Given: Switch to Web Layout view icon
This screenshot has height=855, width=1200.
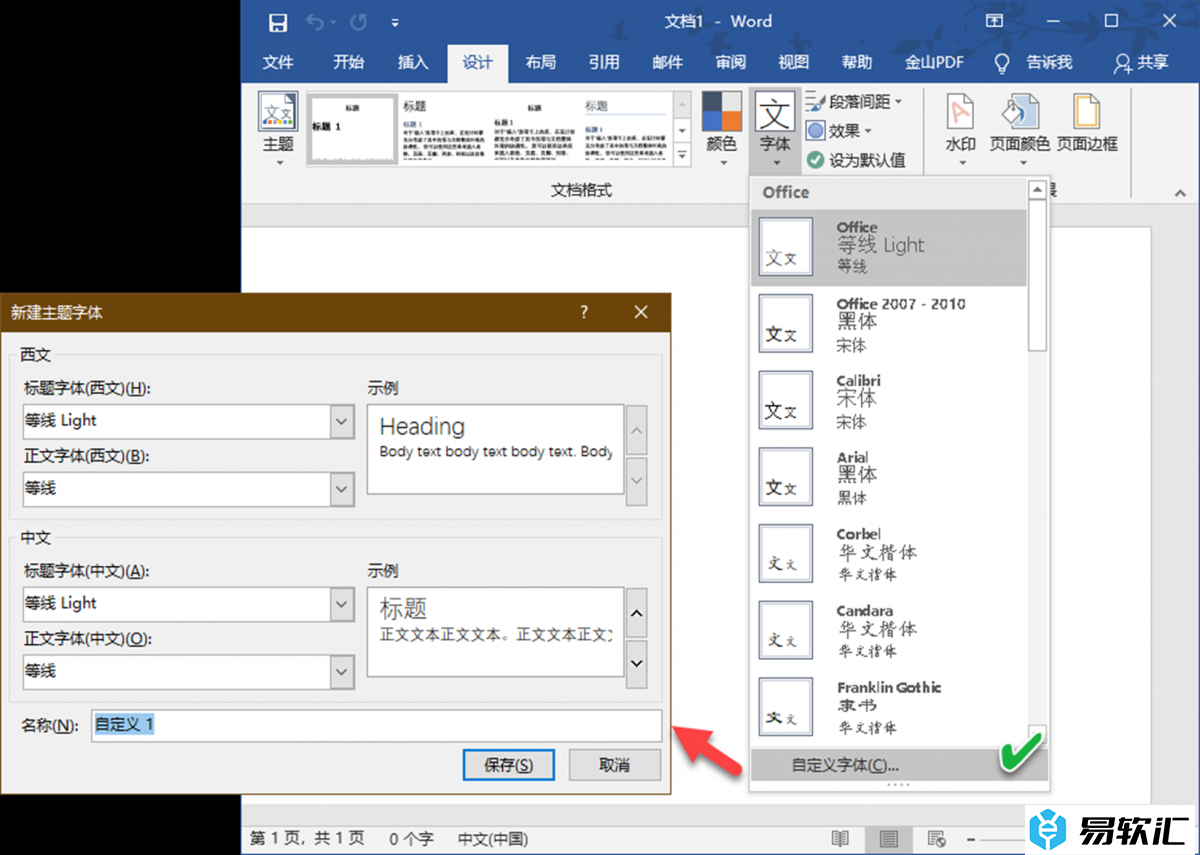Looking at the screenshot, I should pos(937,838).
